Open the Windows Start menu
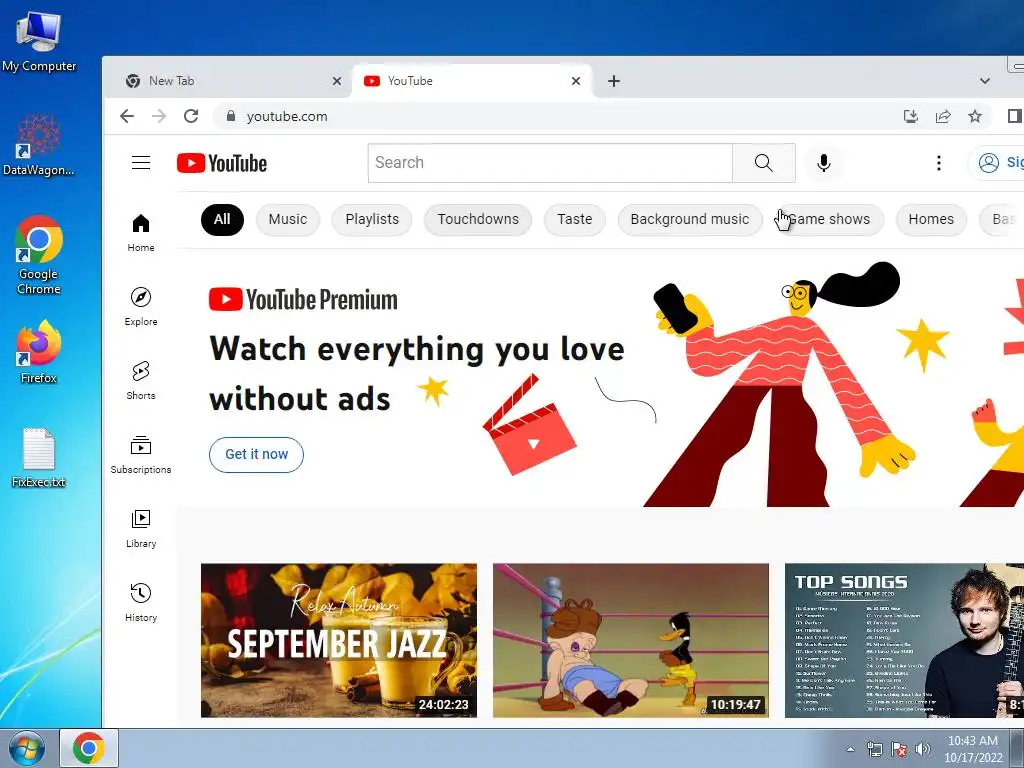The image size is (1024, 768). 26,748
